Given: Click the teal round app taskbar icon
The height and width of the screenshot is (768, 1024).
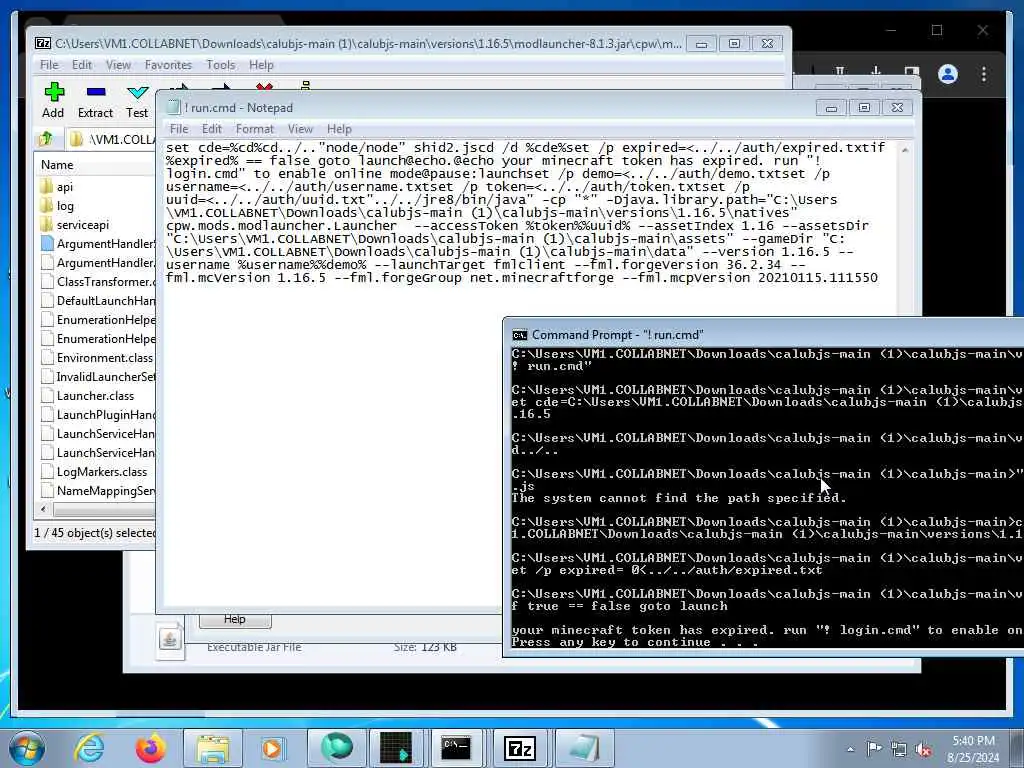Looking at the screenshot, I should click(336, 748).
